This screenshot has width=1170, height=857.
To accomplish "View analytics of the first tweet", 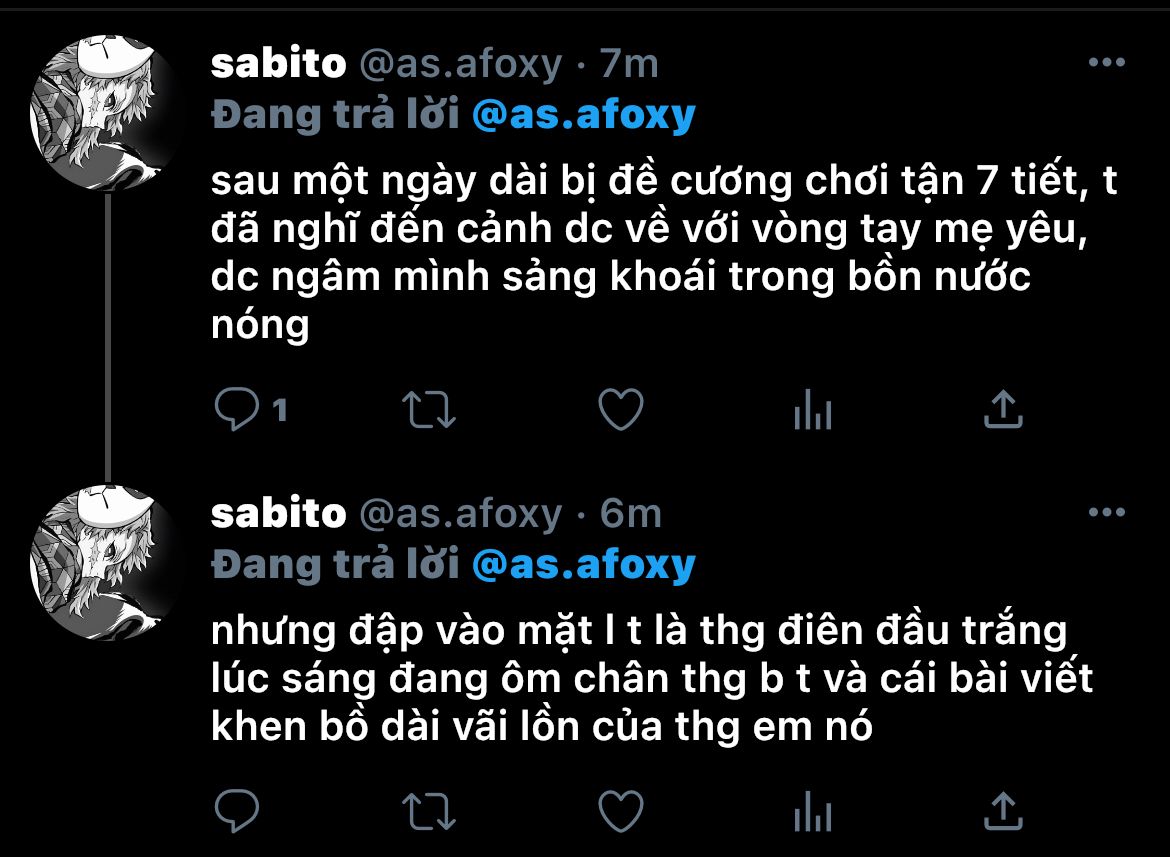I will [x=813, y=409].
